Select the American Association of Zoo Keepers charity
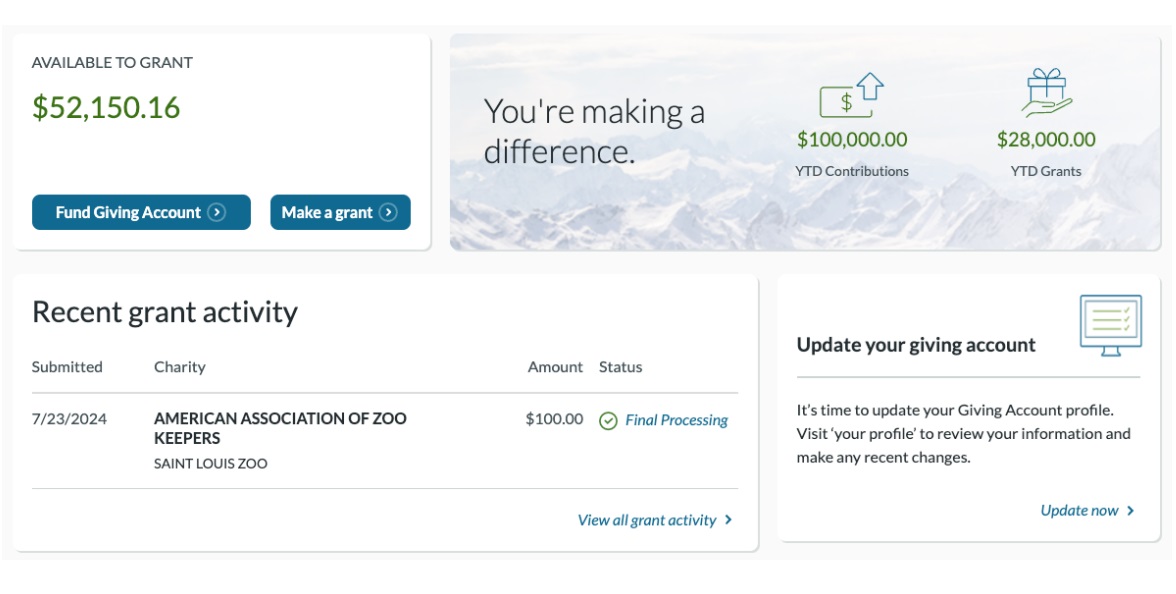The image size is (1176, 594). tap(280, 428)
